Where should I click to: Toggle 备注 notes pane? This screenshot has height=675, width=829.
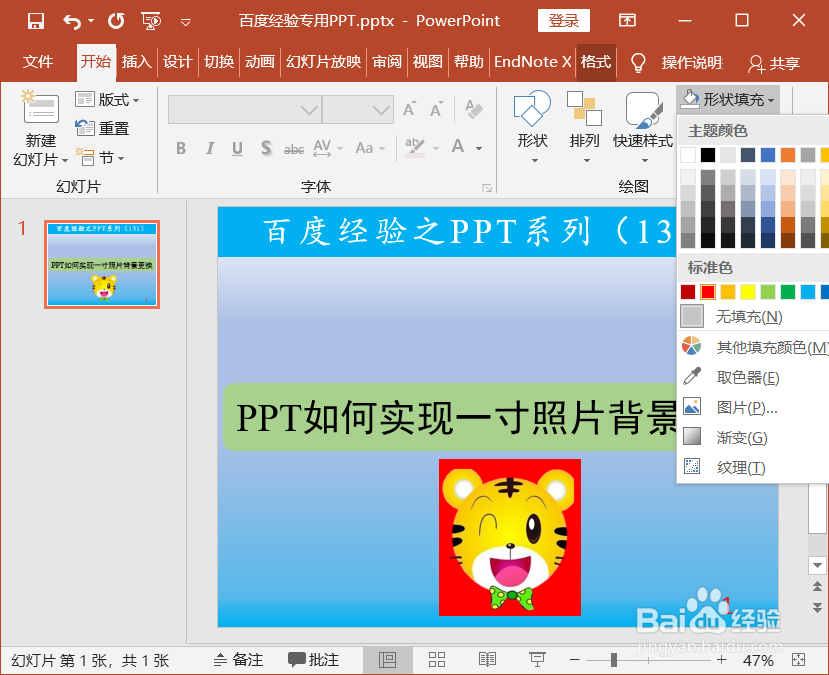238,660
